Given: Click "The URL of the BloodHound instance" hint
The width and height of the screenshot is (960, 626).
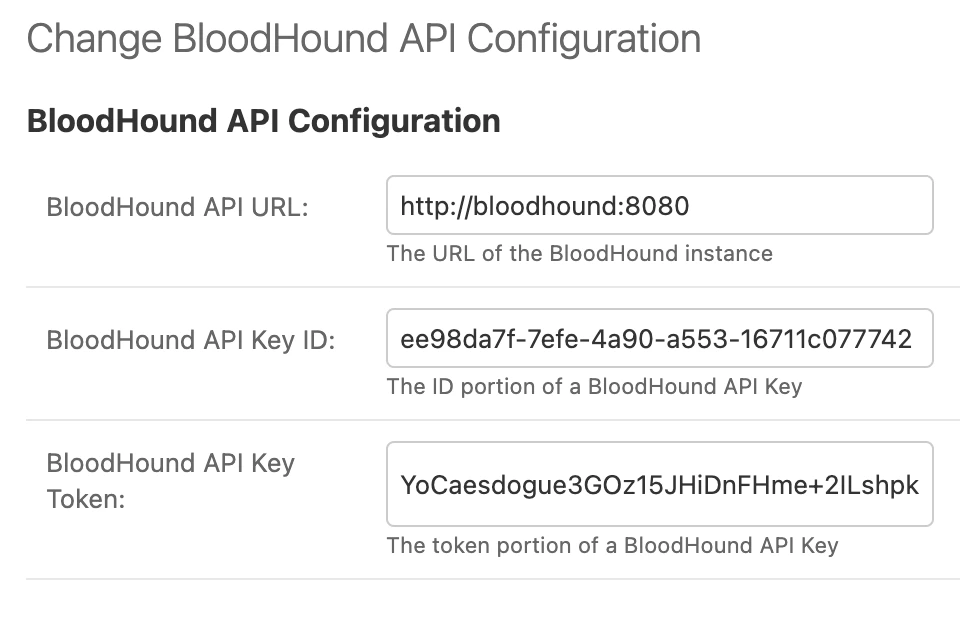Looking at the screenshot, I should (579, 253).
